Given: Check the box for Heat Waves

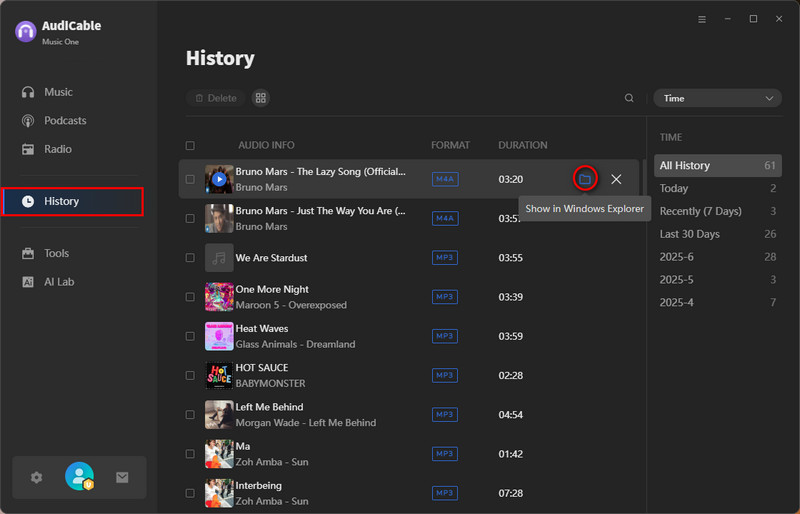Looking at the screenshot, I should coord(190,336).
